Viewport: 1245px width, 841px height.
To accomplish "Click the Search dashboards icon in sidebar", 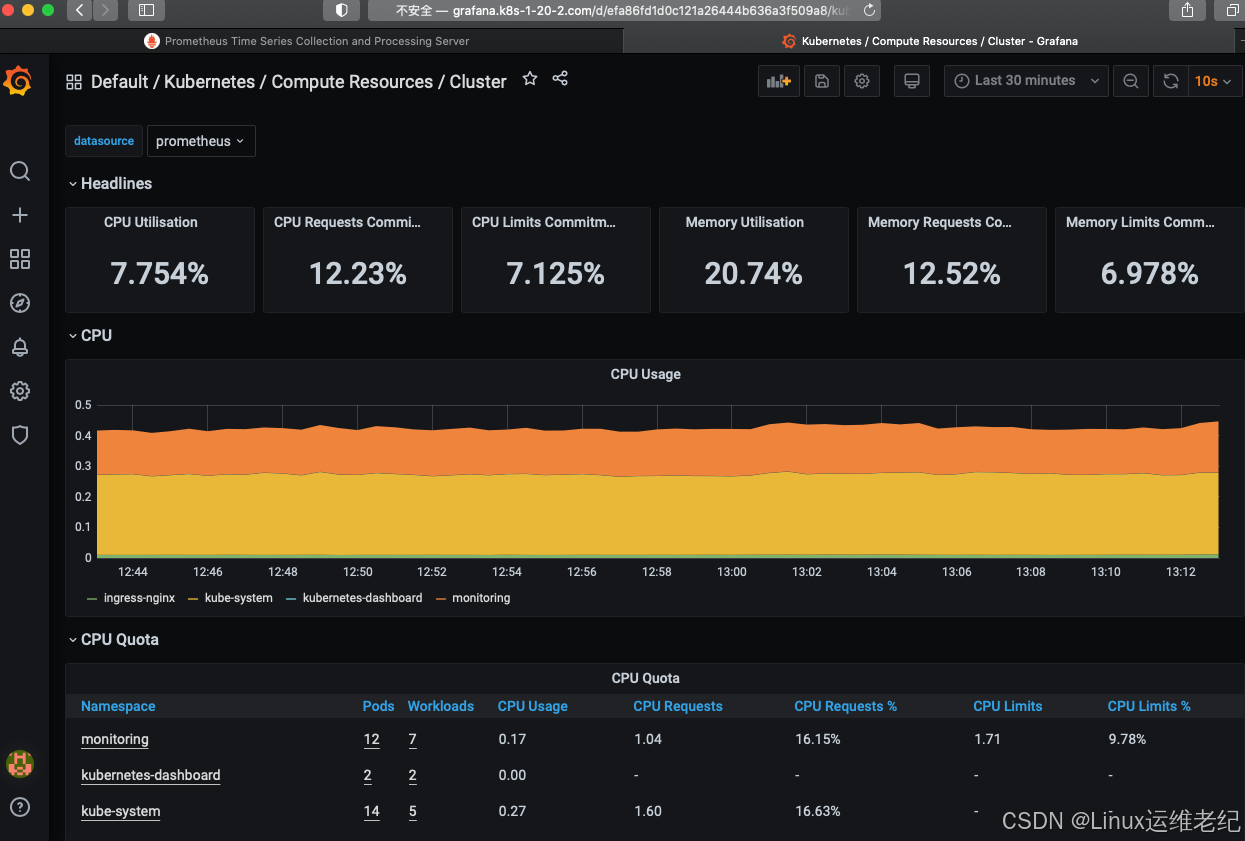I will click(x=20, y=171).
